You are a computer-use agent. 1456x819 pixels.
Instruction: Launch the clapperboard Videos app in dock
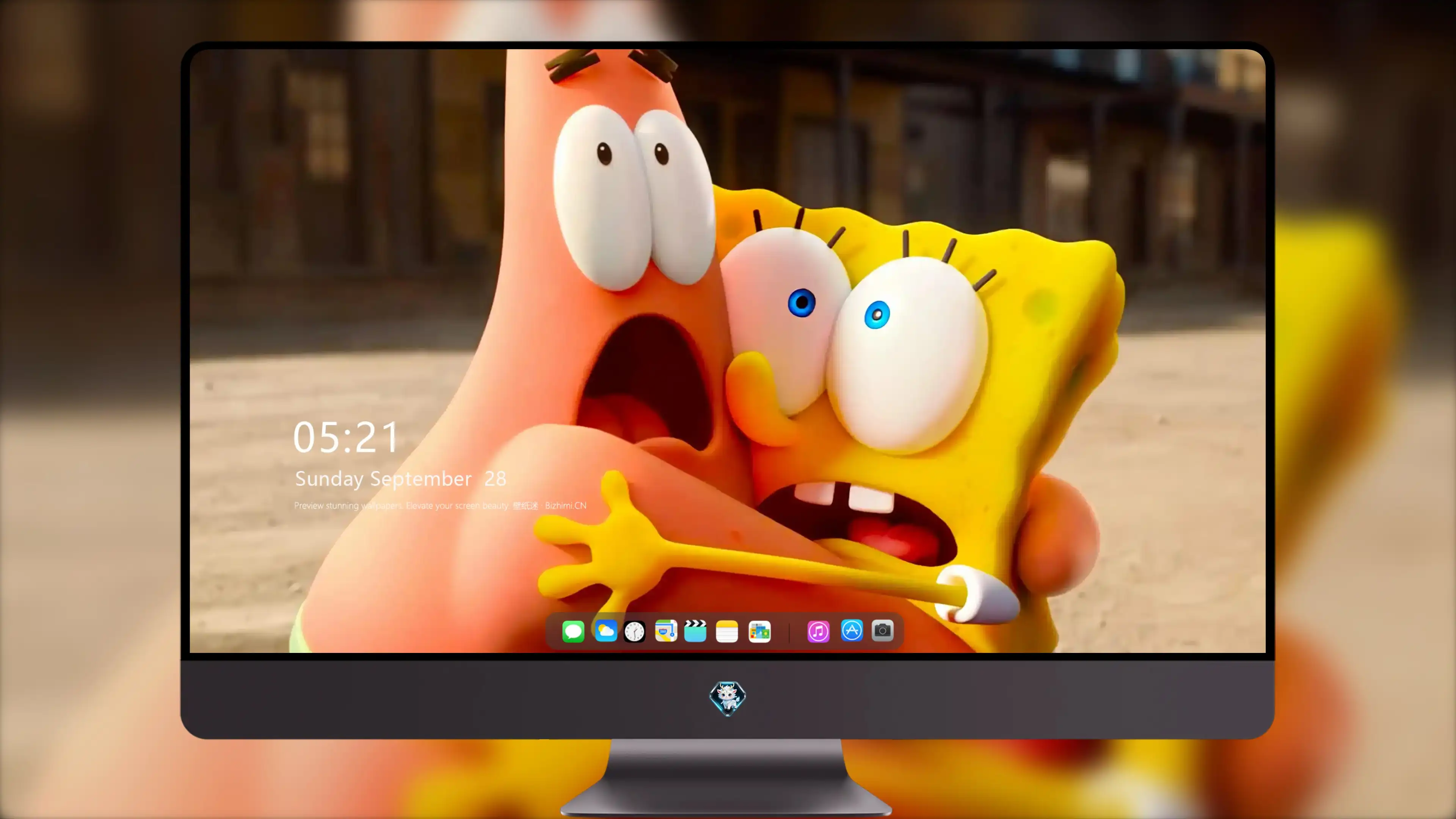pos(695,631)
